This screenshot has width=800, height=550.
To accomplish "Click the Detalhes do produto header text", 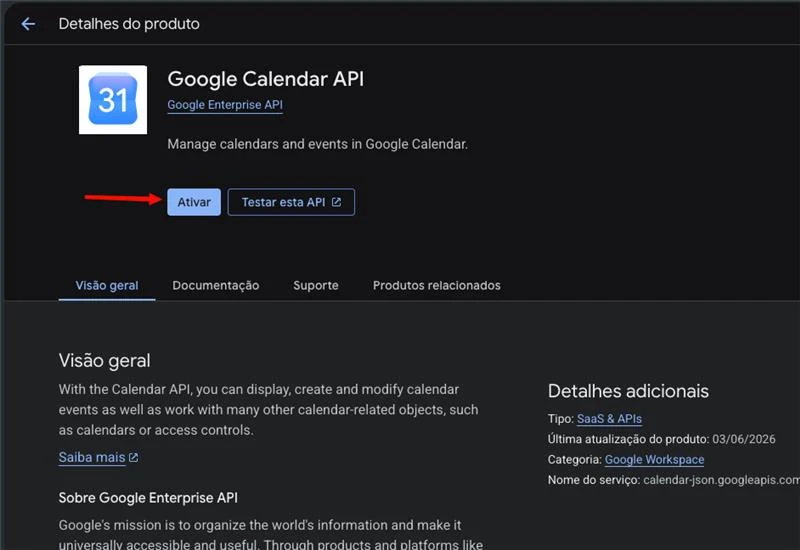I will click(129, 24).
